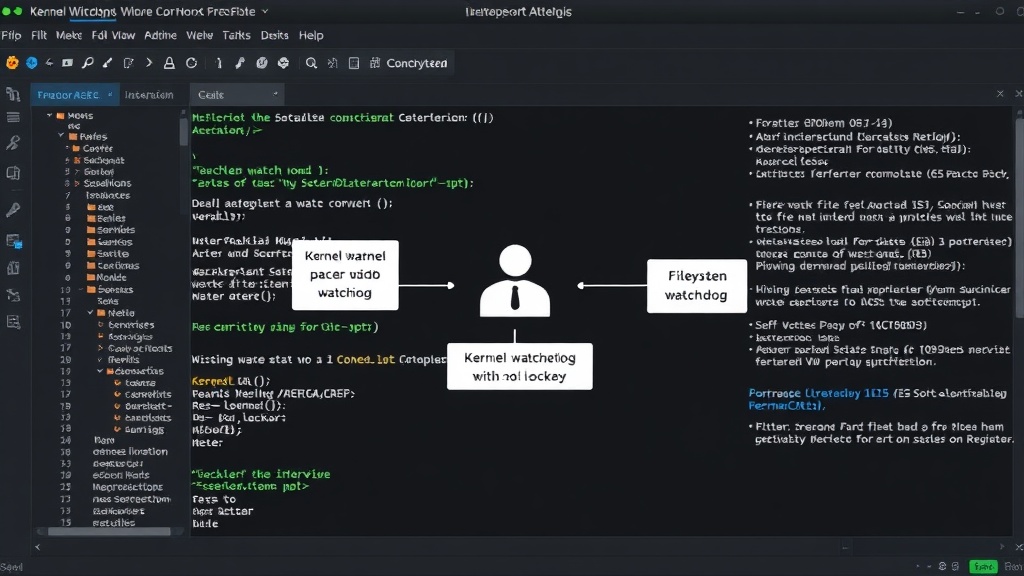1024x576 pixels.
Task: Click the blue 'Portreace Lireteday 1E15' link
Action: [x=818, y=393]
